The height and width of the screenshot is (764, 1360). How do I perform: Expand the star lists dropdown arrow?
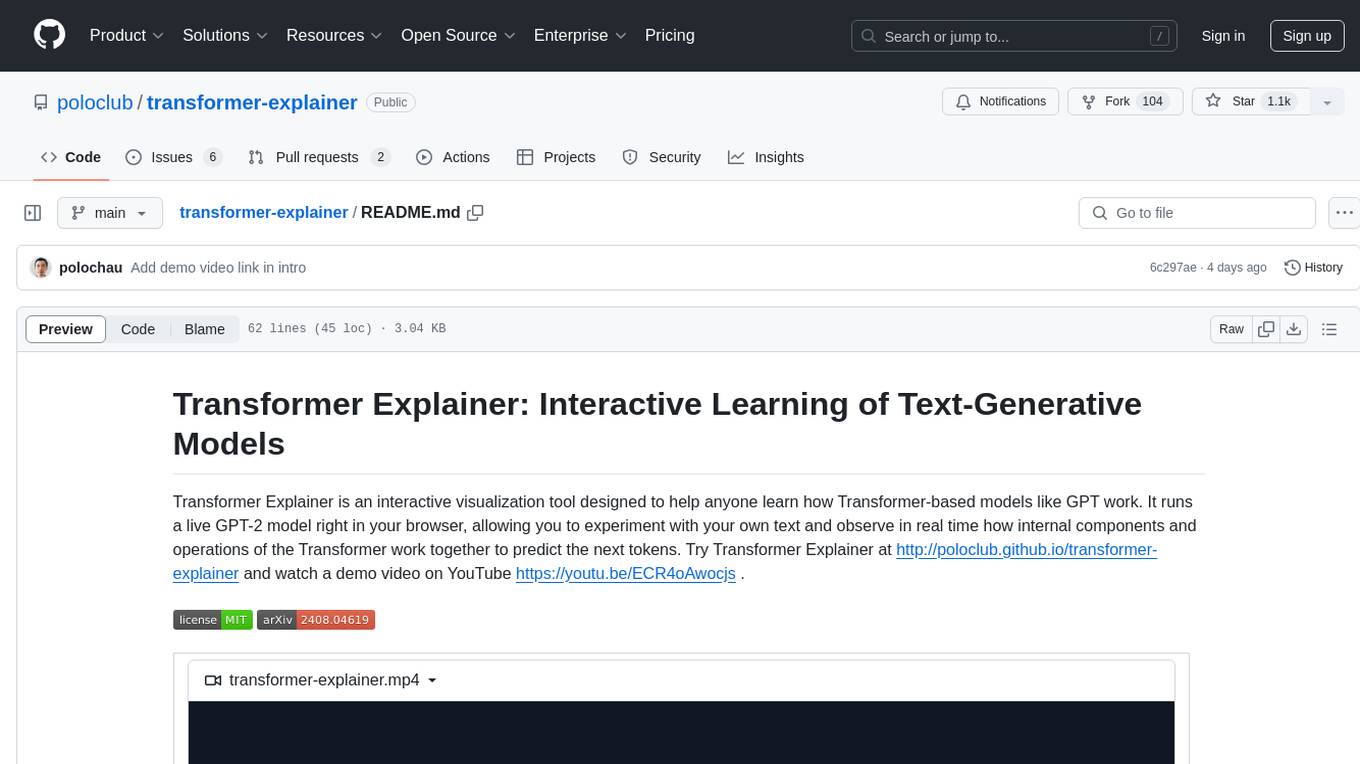tap(1327, 102)
